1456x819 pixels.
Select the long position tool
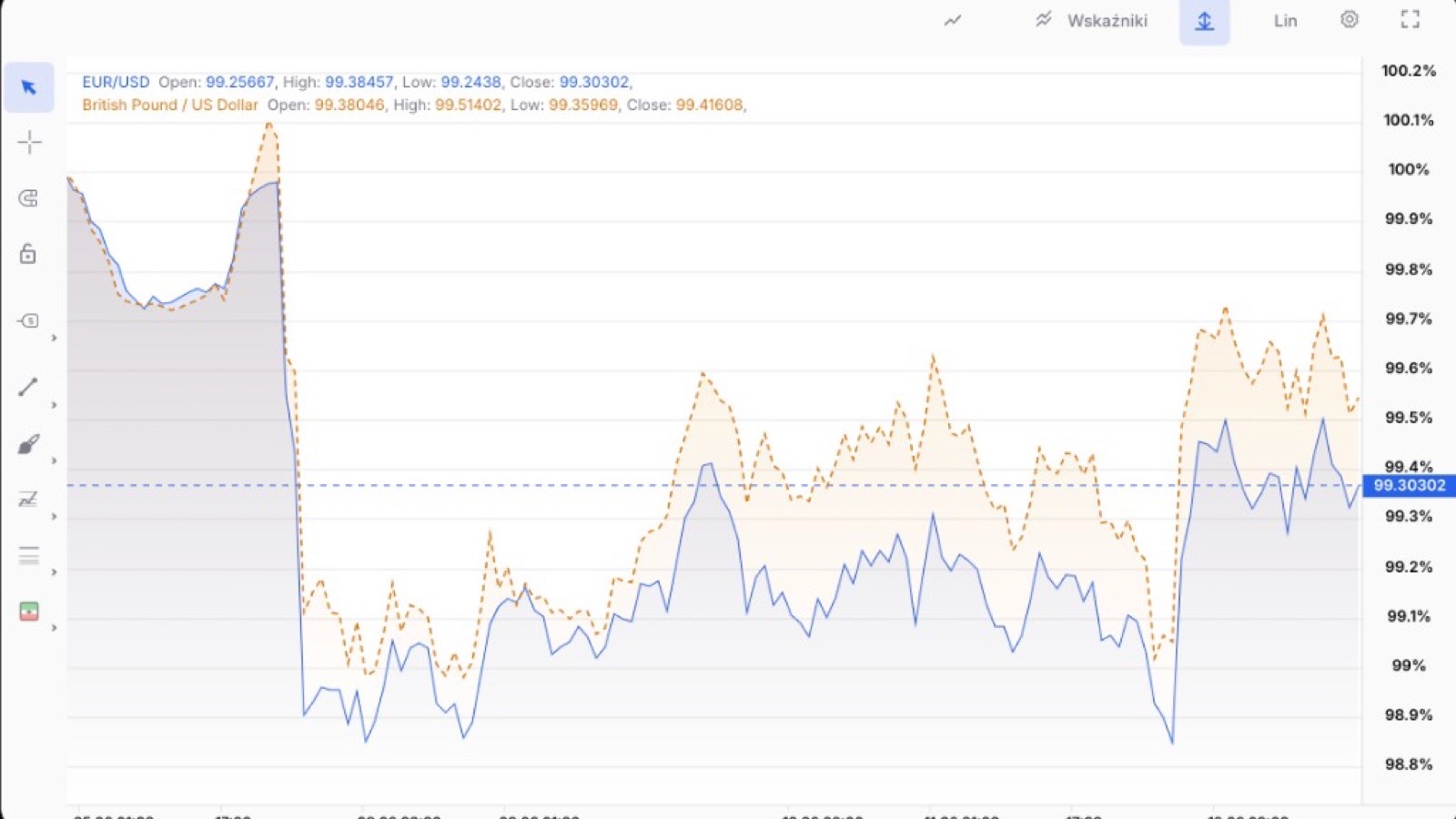[29, 611]
